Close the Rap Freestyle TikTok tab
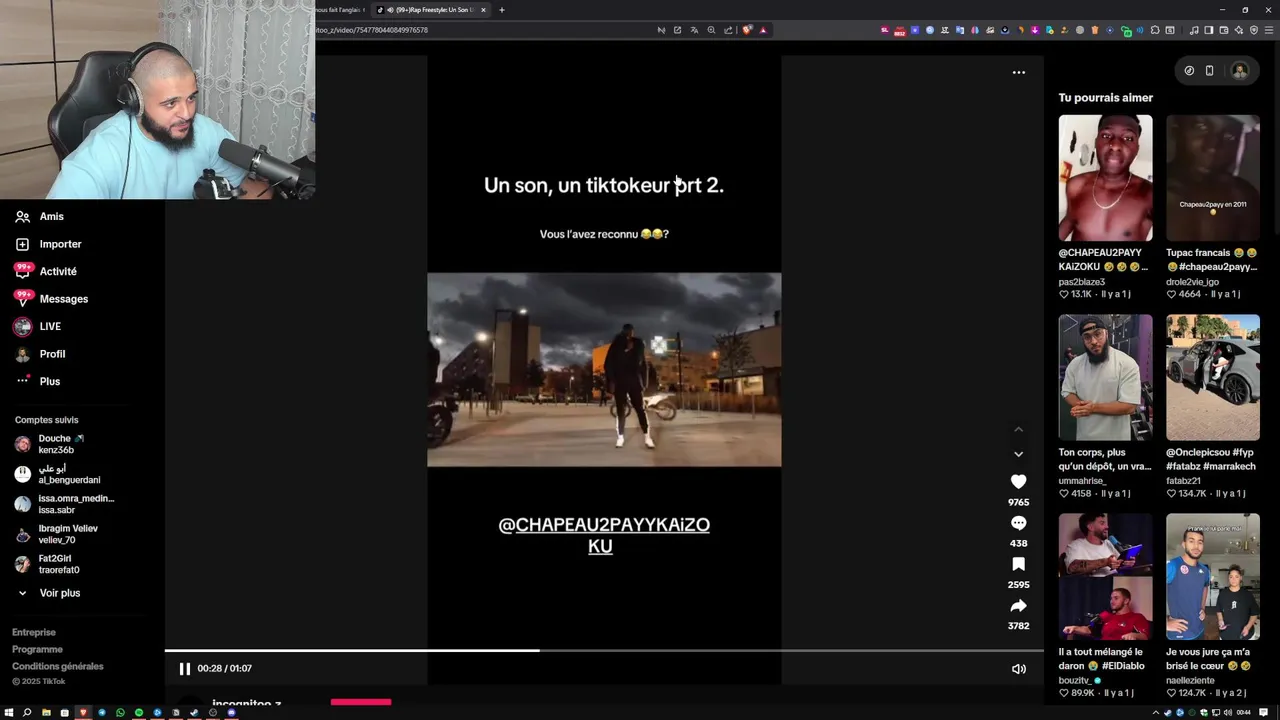1280x720 pixels. [x=483, y=10]
